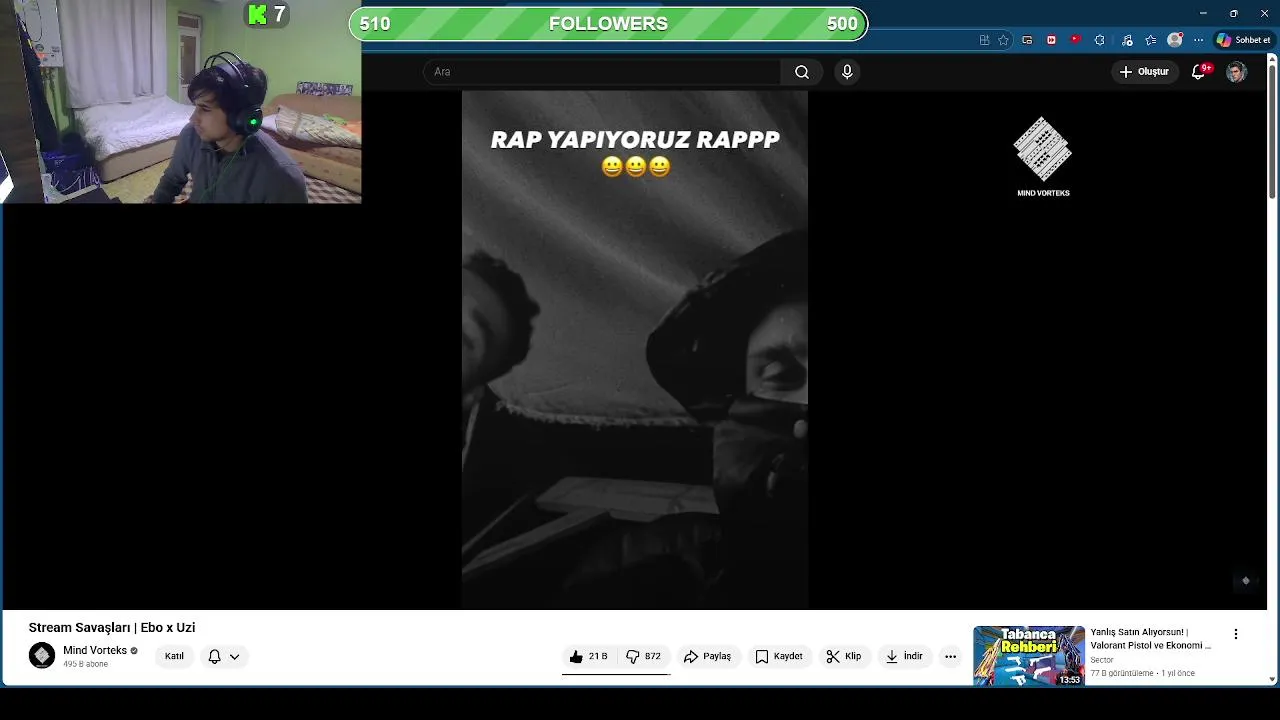
Task: Open "Yanlış Satın Alıyorsun!" video title
Action: (1151, 639)
